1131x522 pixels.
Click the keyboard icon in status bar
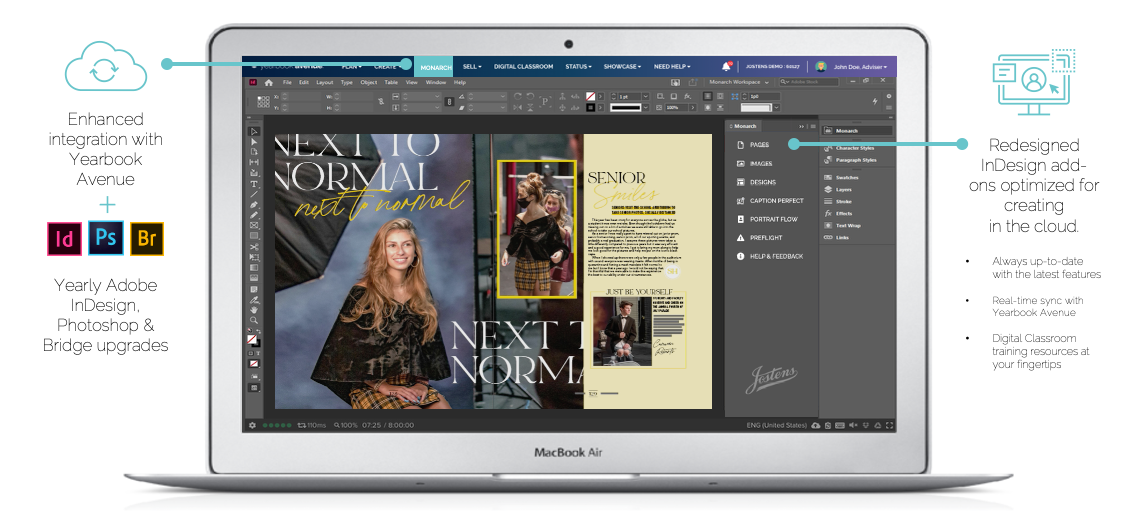point(840,425)
